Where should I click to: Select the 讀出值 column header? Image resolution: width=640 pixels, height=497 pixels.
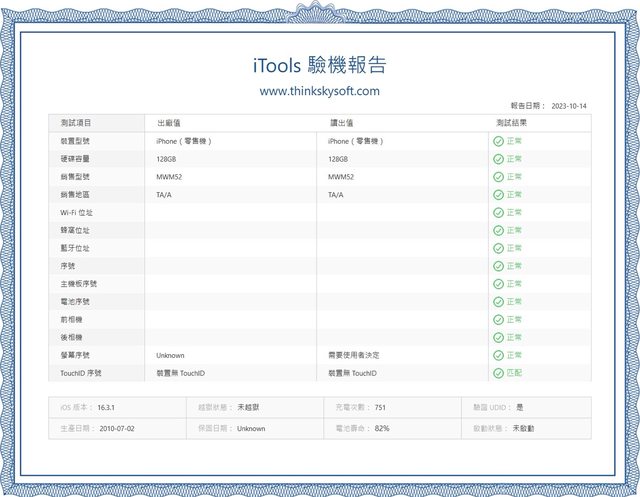(x=342, y=123)
